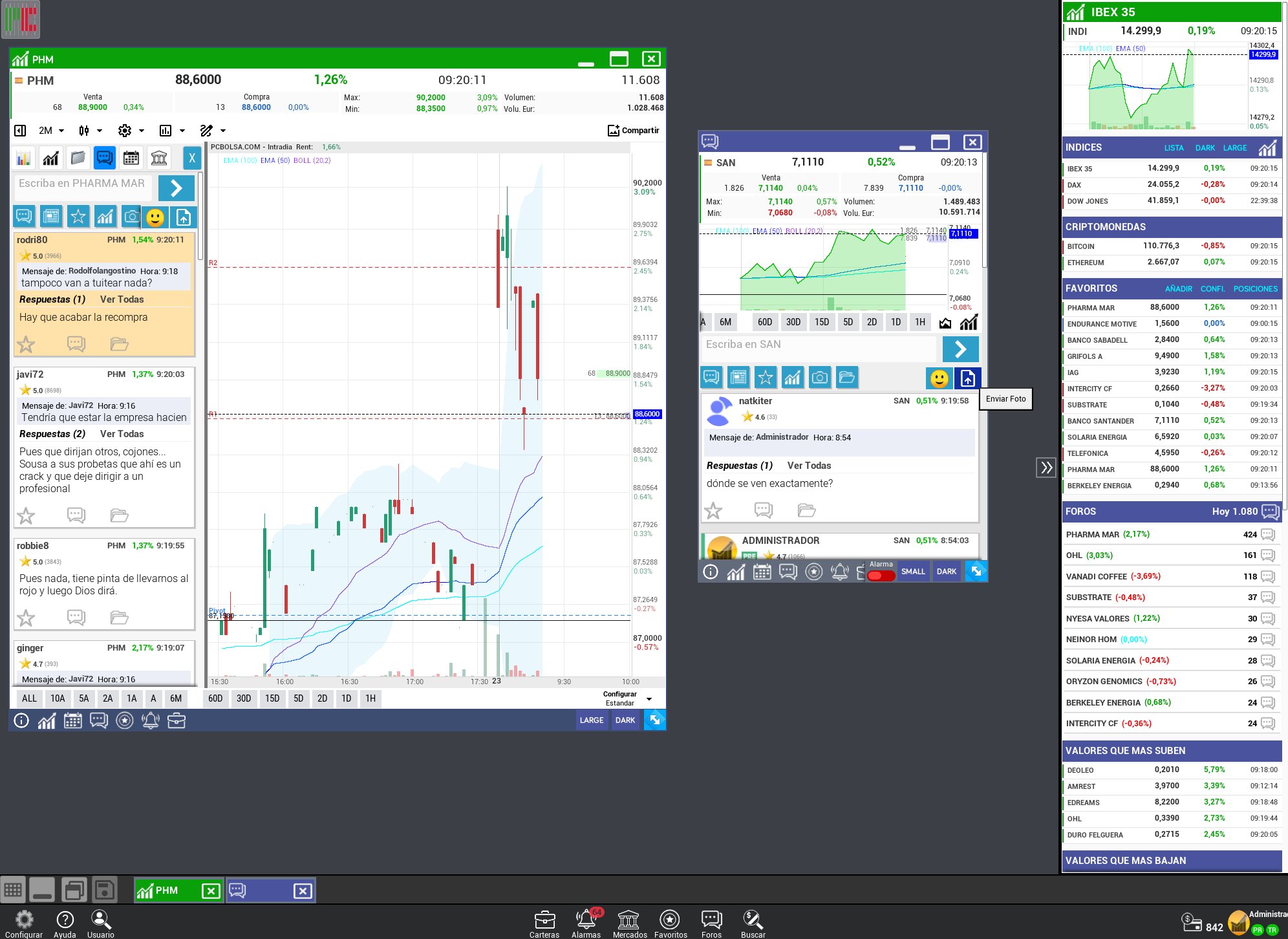The width and height of the screenshot is (1288, 939).
Task: Click Ver Todas under rodri80's replies
Action: point(122,299)
